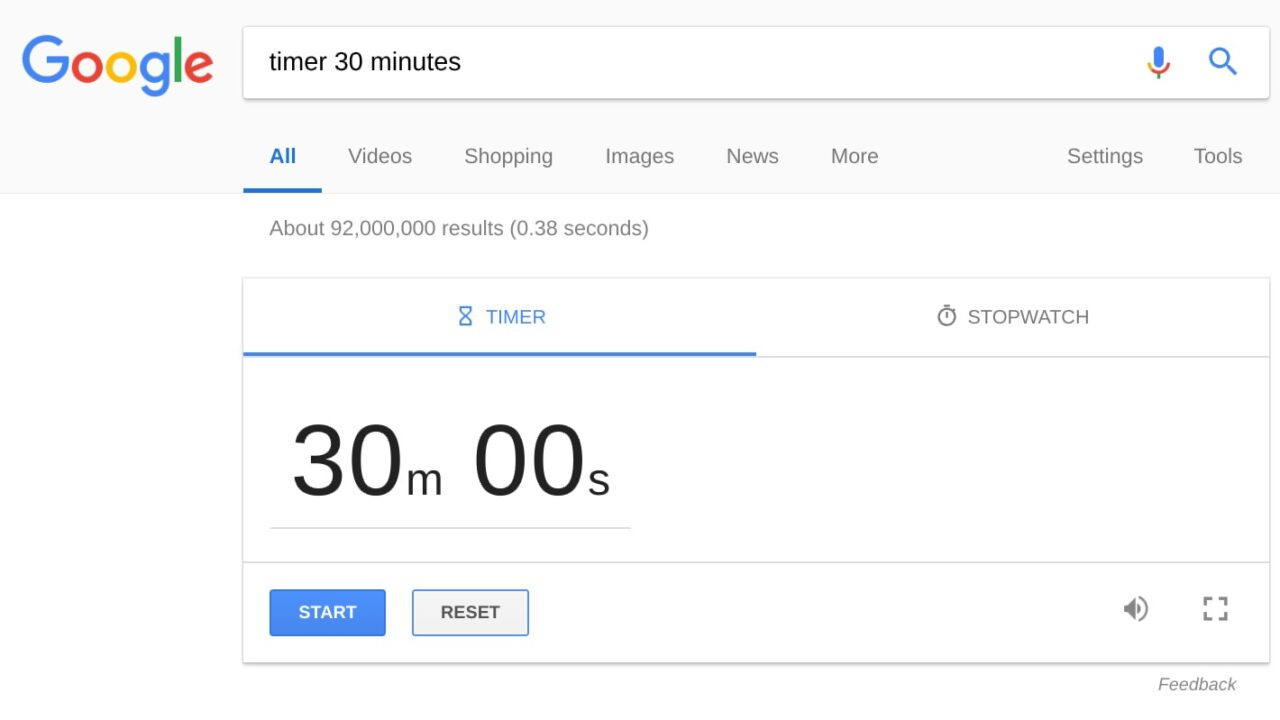Viewport: 1280px width, 720px height.
Task: Open the Feedback link
Action: point(1196,684)
